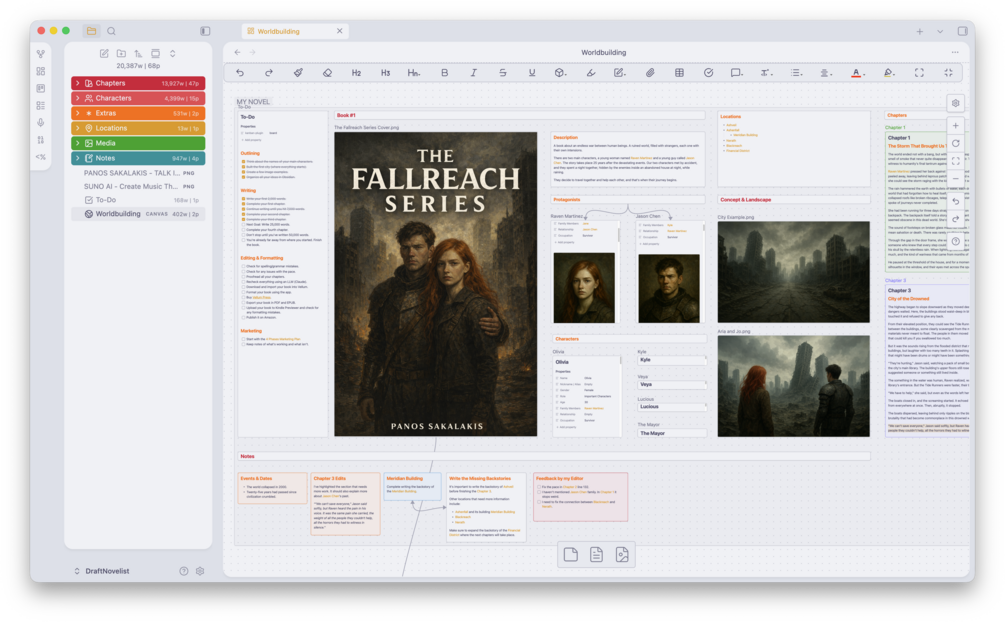Open the SUNO AI PNG file
This screenshot has width=1005, height=622.
point(138,187)
